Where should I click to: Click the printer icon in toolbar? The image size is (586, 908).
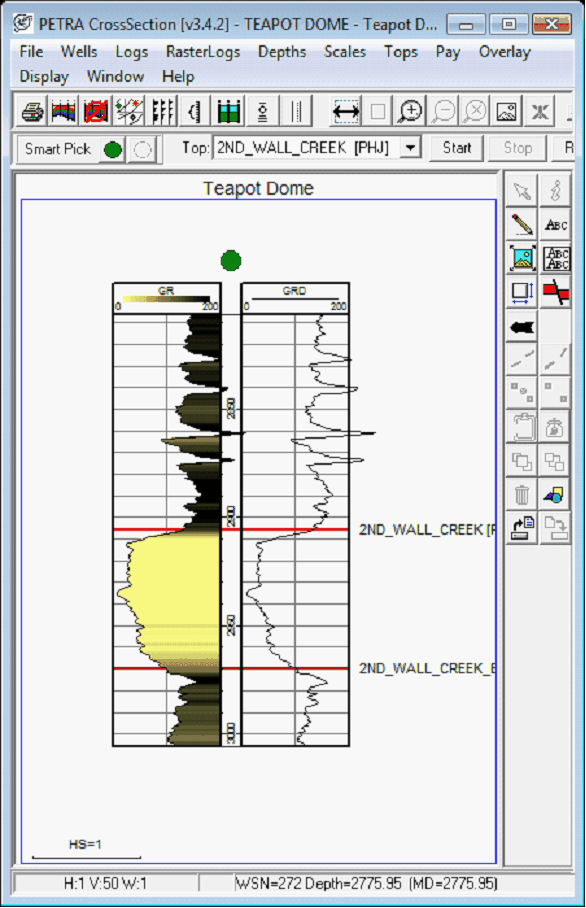pyautogui.click(x=32, y=111)
